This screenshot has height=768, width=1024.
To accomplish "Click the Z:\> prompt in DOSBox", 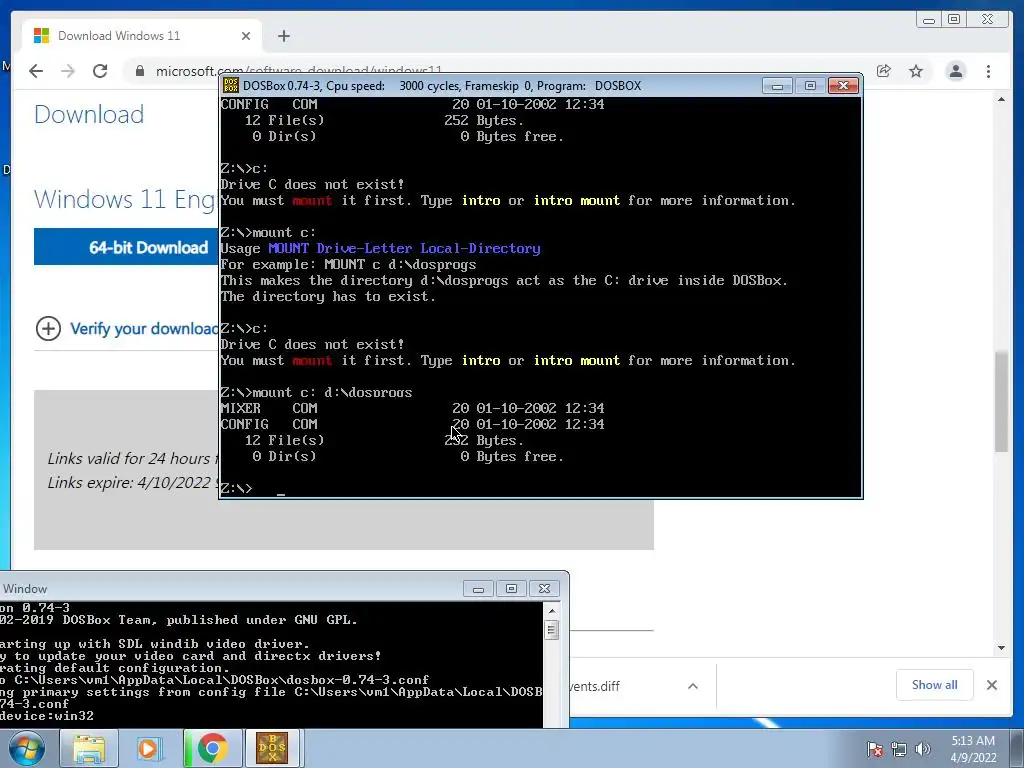I will click(236, 488).
